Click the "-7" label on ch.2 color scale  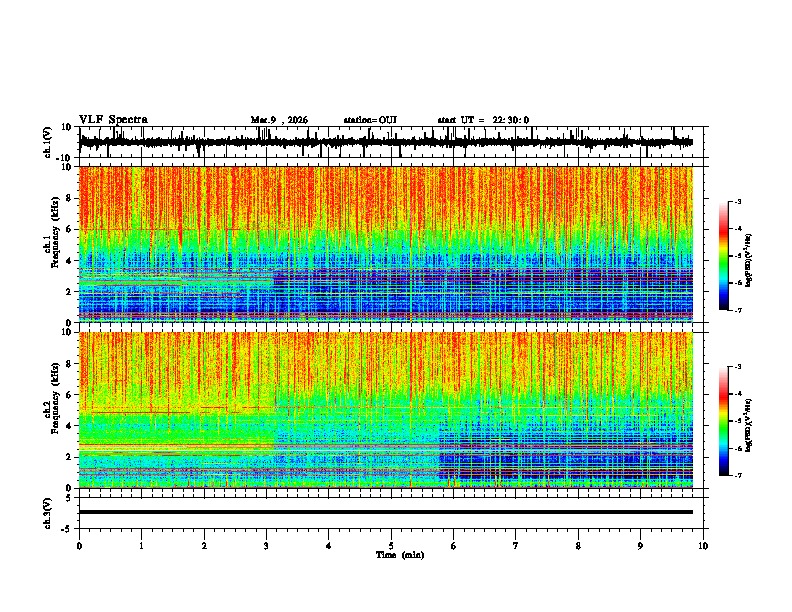pos(738,475)
